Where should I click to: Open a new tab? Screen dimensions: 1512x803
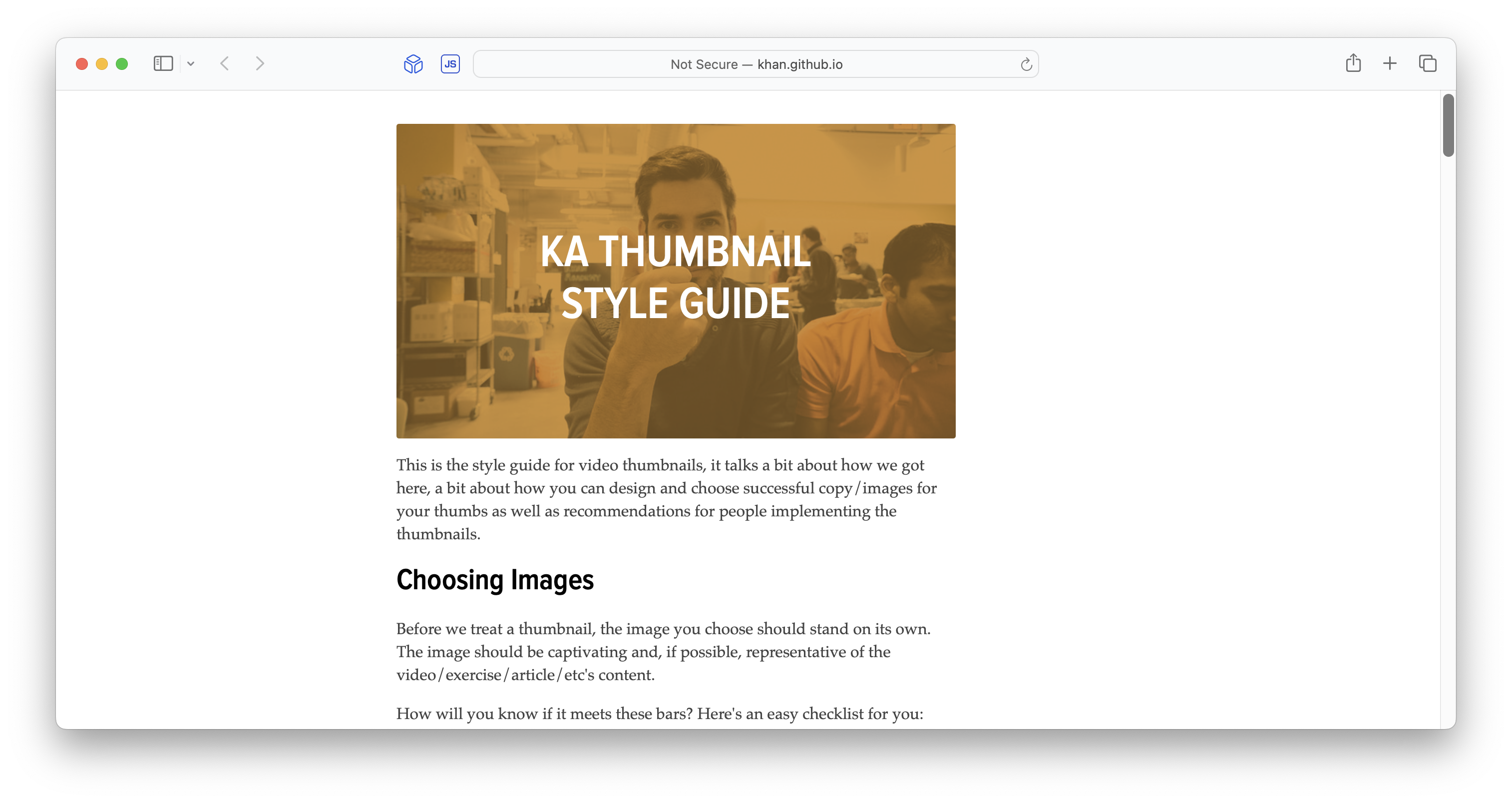coord(1389,63)
